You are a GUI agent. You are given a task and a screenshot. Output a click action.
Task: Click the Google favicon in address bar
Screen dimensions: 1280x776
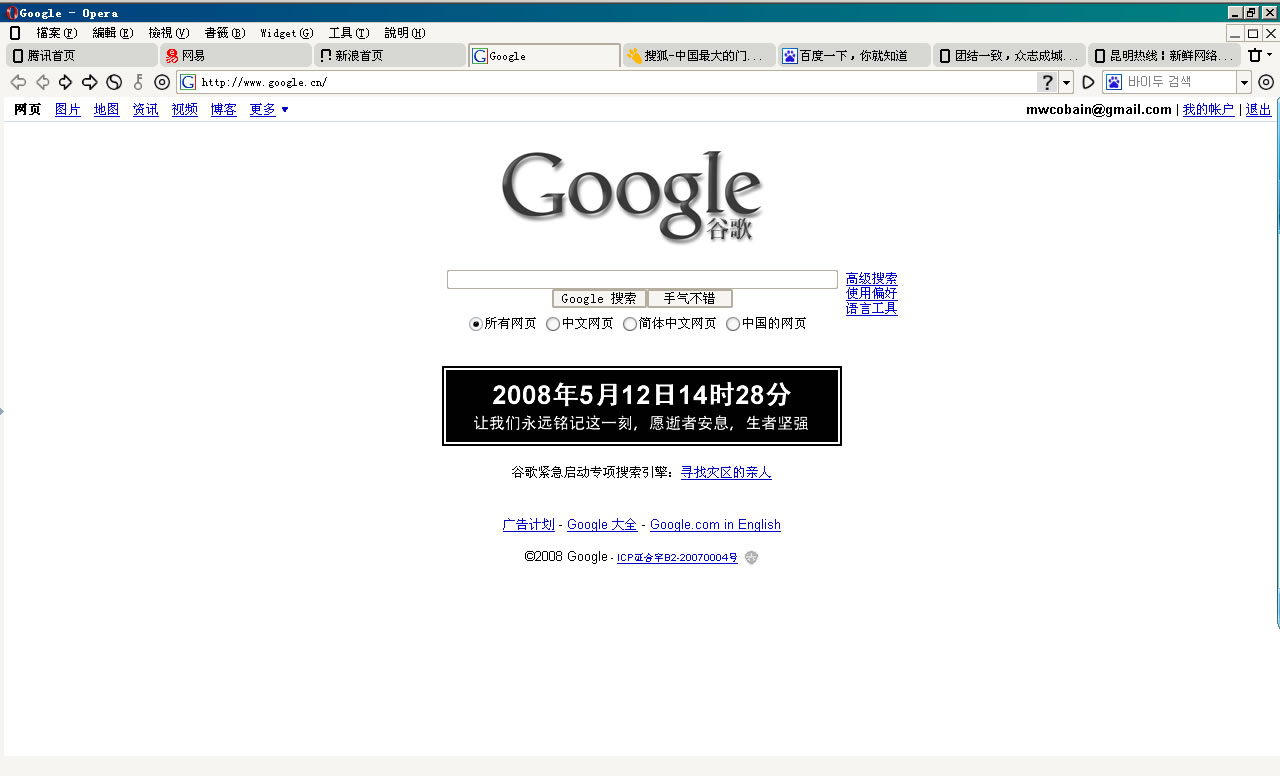(188, 82)
